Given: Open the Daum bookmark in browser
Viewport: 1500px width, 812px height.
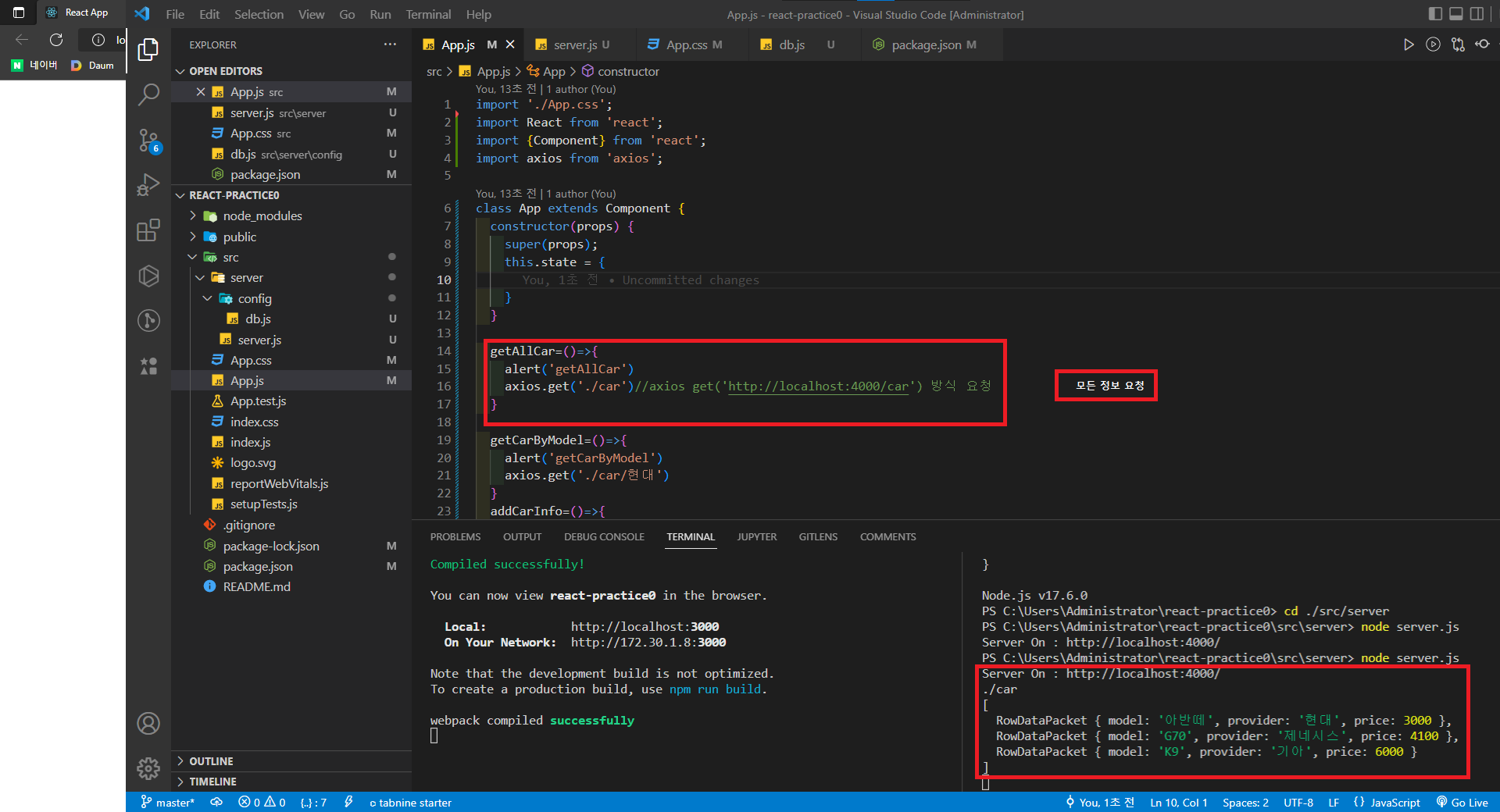Looking at the screenshot, I should point(92,66).
